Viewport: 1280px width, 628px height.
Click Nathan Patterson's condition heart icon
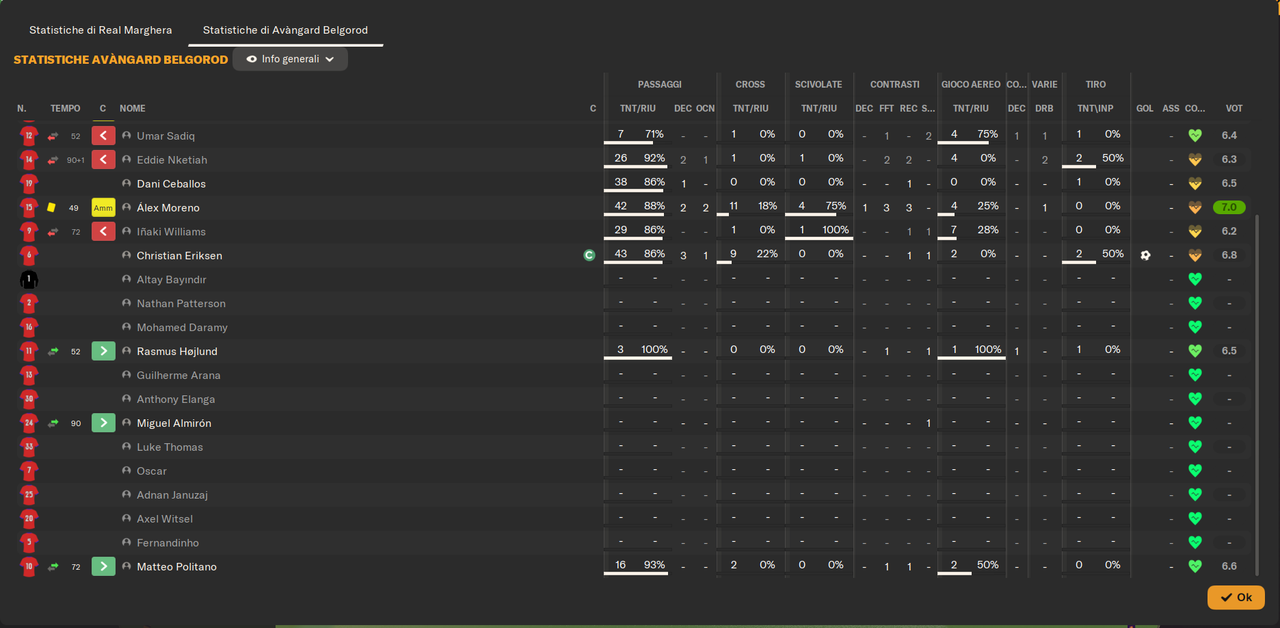pyautogui.click(x=1194, y=303)
